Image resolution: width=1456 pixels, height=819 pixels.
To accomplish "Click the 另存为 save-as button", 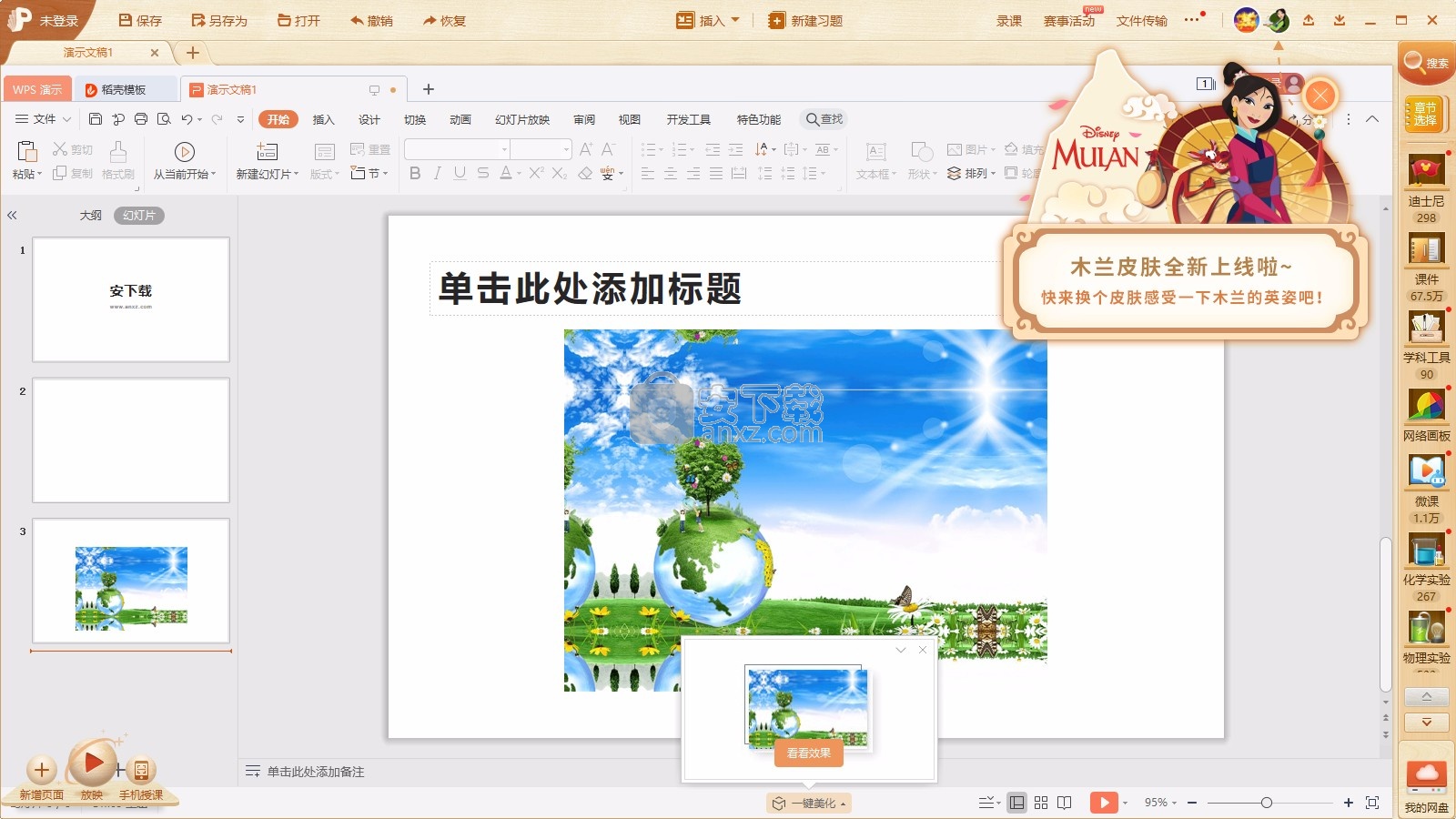I will pos(219,20).
